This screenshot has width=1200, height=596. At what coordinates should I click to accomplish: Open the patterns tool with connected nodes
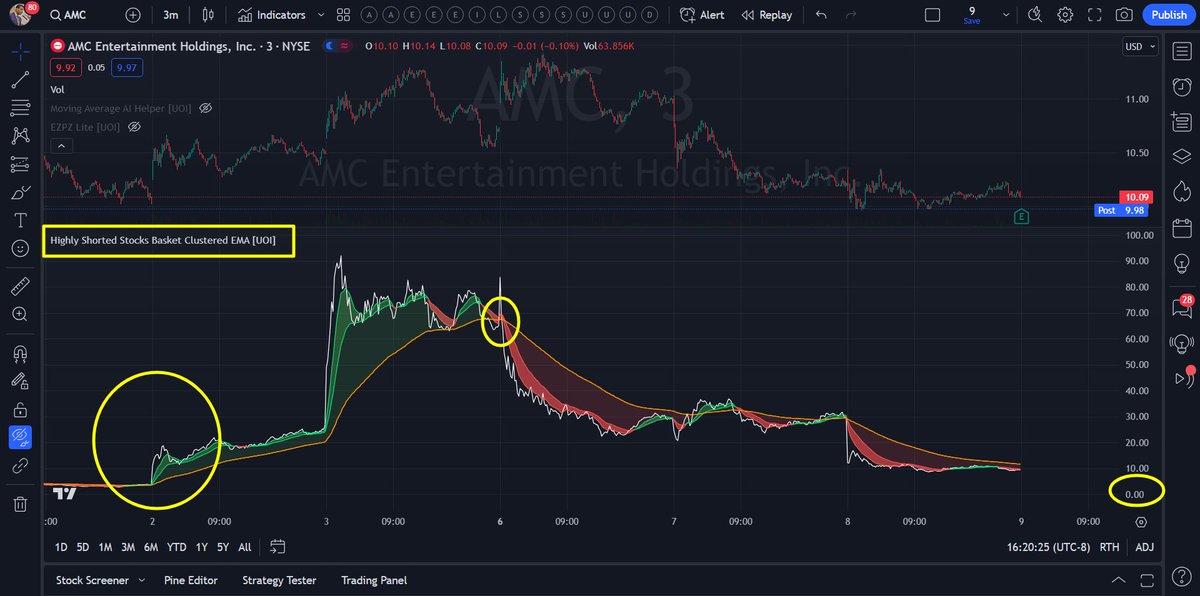point(20,135)
